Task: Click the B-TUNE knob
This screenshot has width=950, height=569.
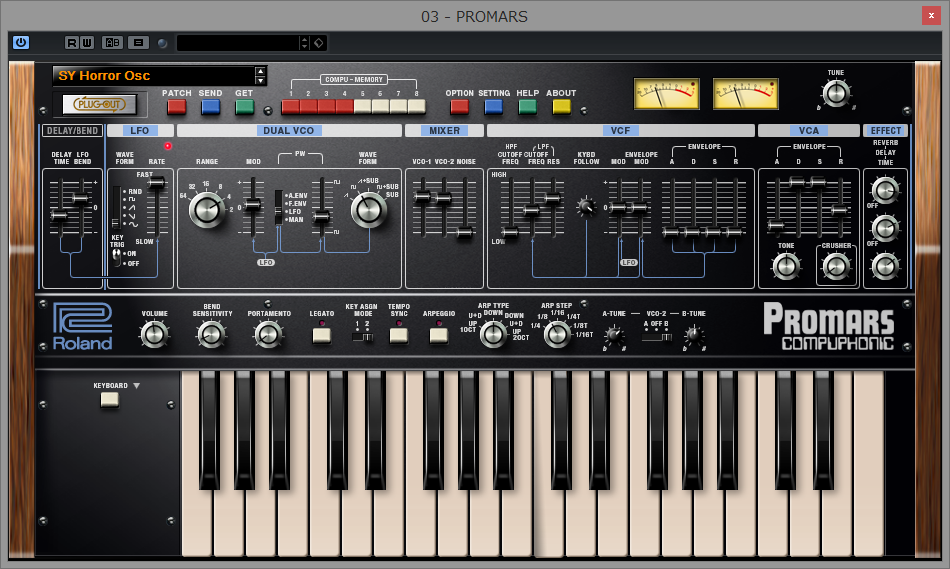Action: pyautogui.click(x=694, y=335)
